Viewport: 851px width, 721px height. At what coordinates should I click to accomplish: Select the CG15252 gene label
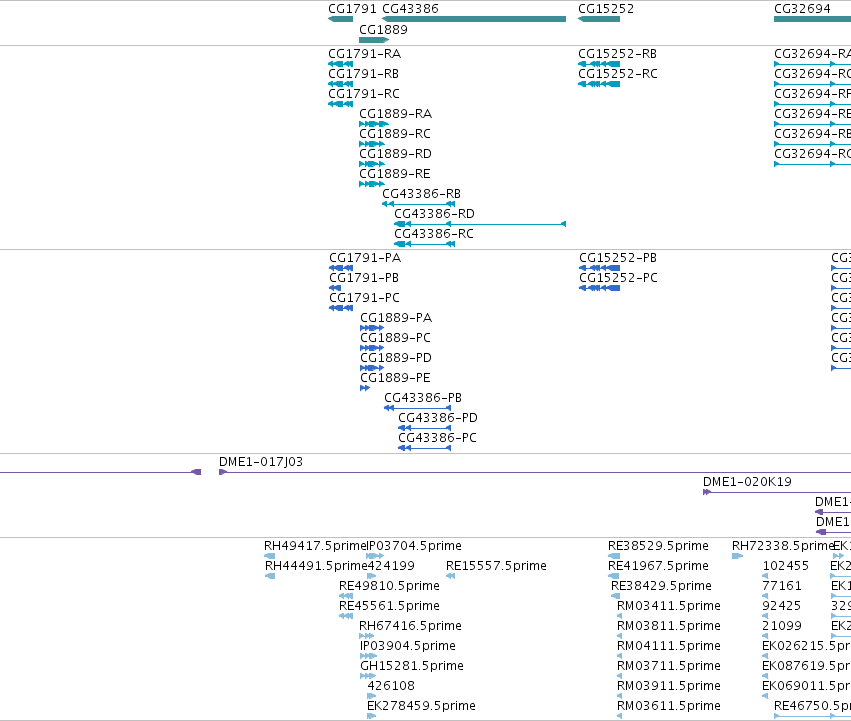coord(606,9)
